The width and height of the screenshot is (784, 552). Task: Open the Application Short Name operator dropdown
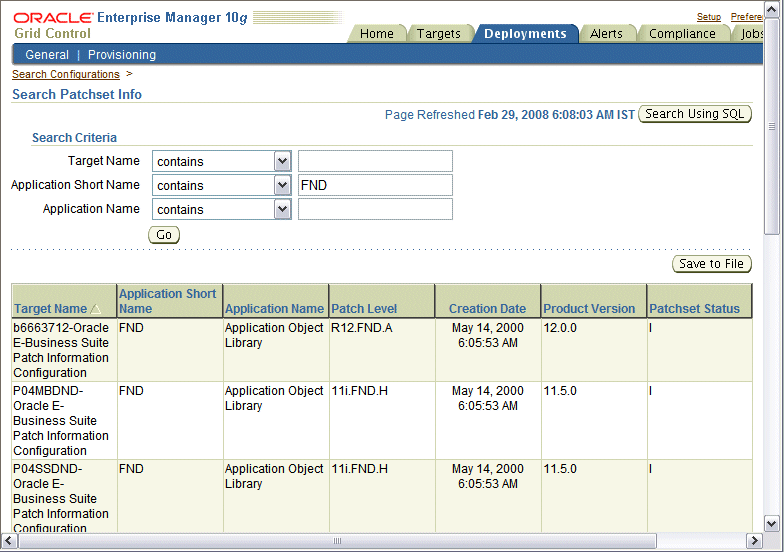[282, 186]
